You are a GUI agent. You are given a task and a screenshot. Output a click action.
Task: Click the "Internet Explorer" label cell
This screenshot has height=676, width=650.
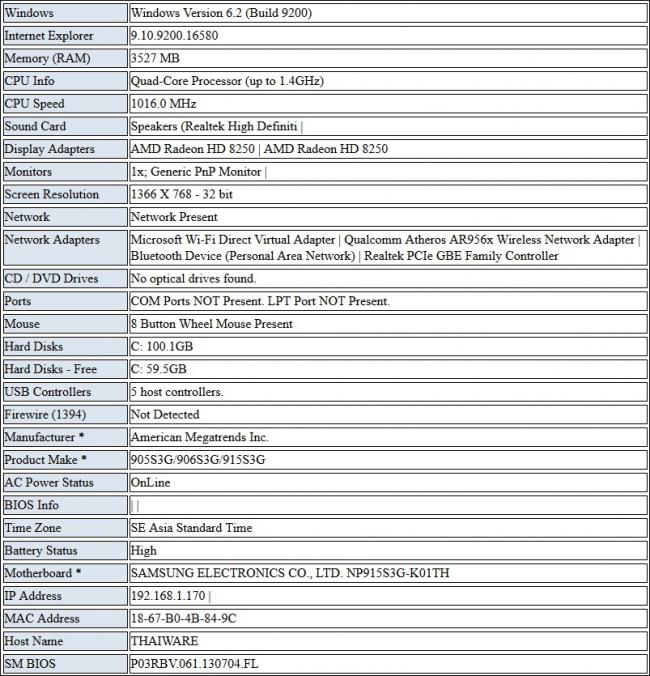point(65,36)
